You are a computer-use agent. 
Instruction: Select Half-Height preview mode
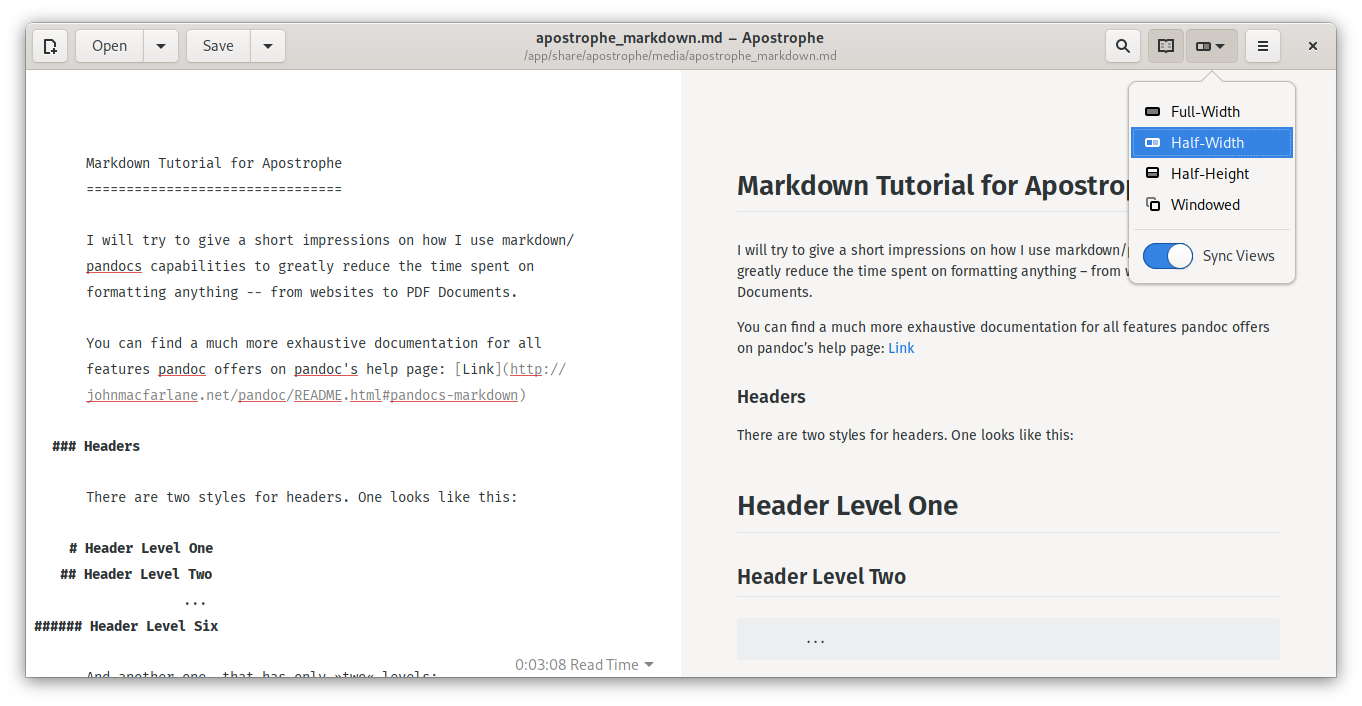point(1210,174)
